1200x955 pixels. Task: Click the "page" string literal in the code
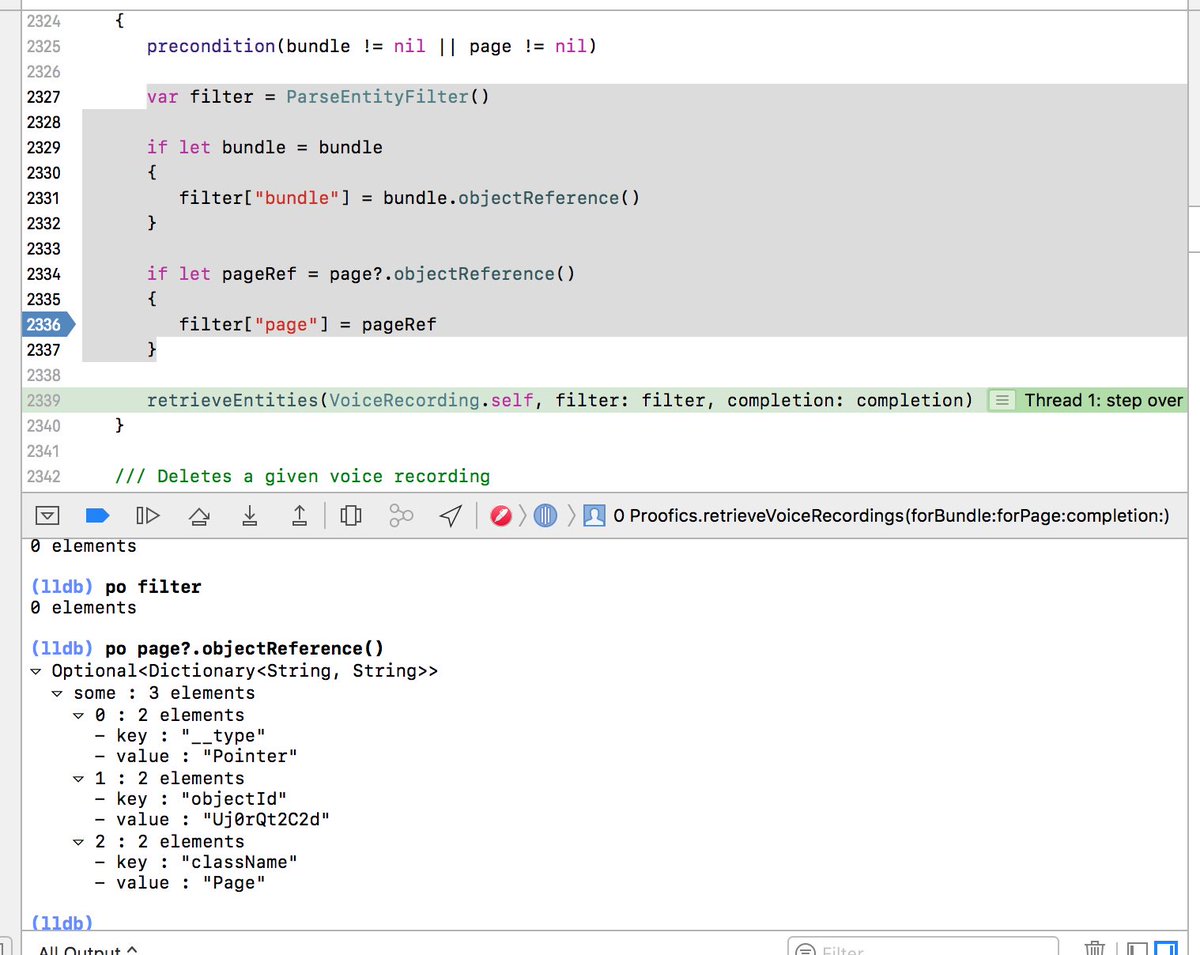coord(286,325)
